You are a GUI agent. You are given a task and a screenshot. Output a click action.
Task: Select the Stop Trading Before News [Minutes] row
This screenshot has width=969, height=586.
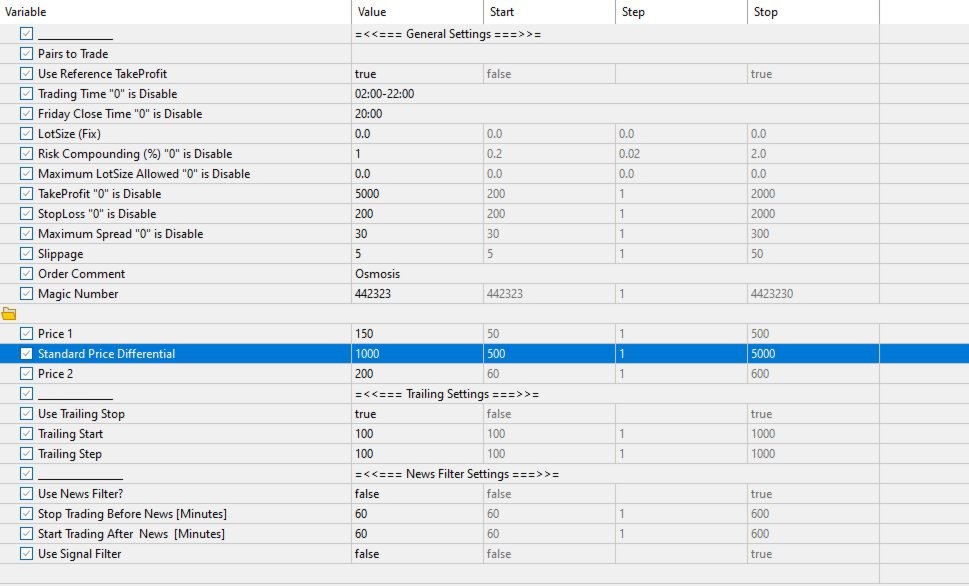[439, 514]
